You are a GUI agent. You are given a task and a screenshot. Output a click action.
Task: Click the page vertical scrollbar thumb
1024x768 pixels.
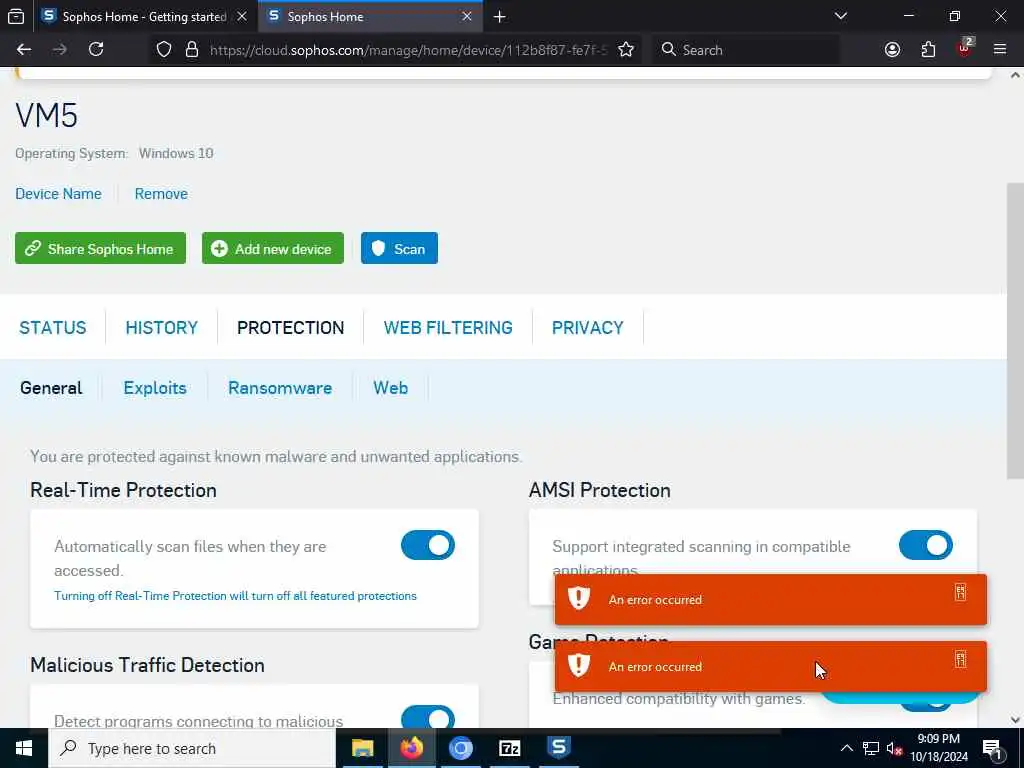click(x=1015, y=330)
